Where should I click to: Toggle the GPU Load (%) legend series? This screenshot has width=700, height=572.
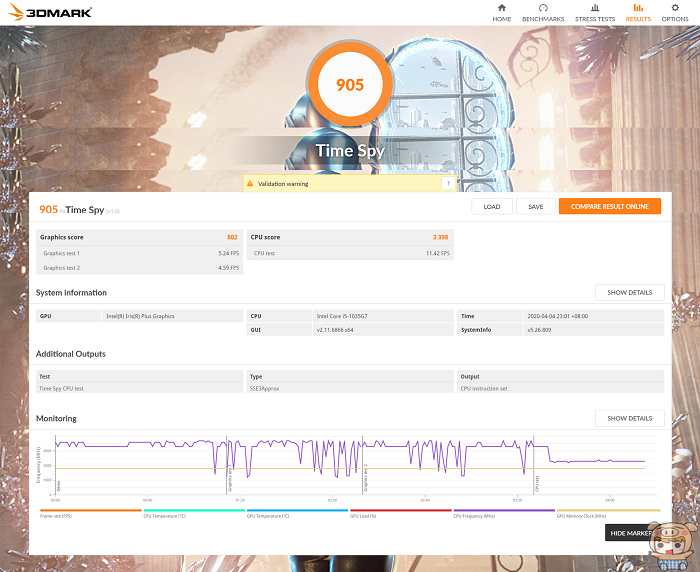pos(401,513)
